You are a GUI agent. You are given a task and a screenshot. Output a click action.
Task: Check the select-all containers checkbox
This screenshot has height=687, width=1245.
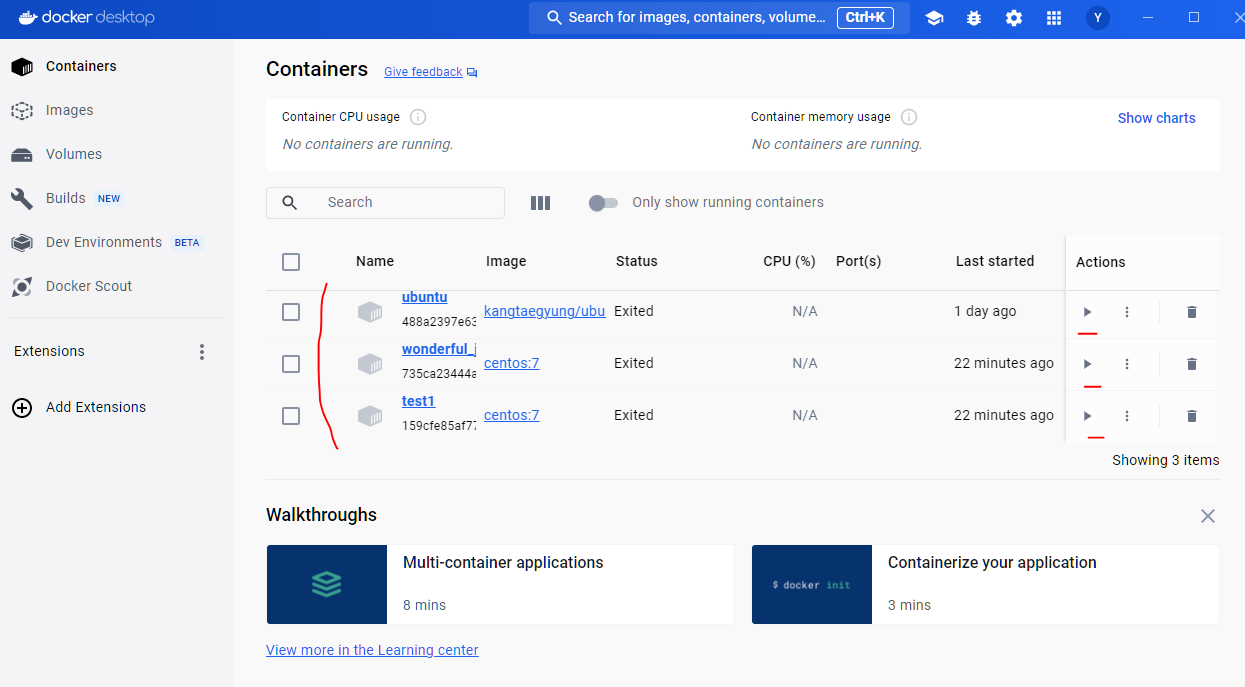click(x=291, y=262)
